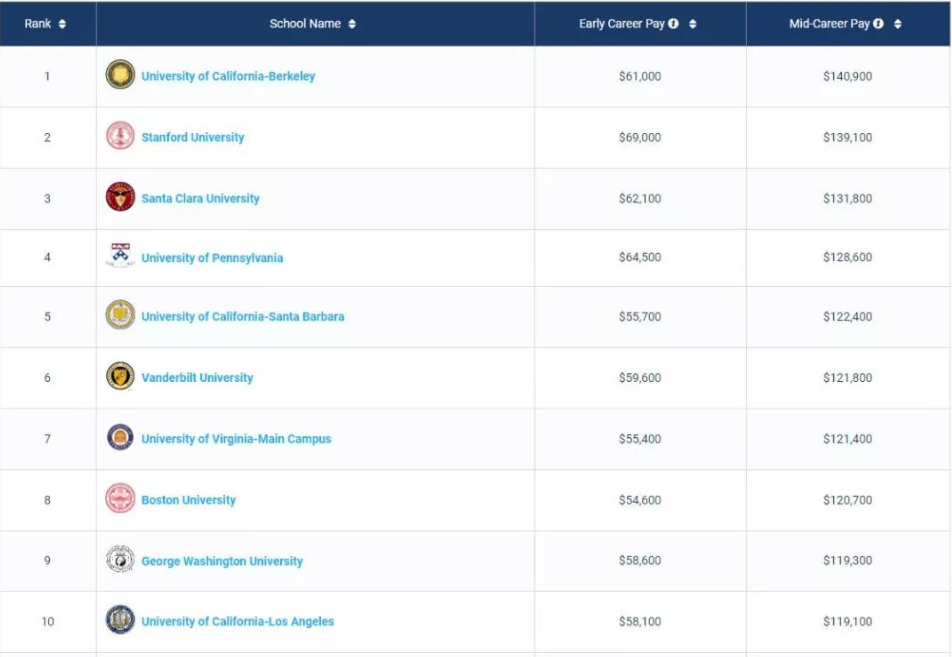Click the UC Berkeley seal logo
952x657 pixels.
120,75
